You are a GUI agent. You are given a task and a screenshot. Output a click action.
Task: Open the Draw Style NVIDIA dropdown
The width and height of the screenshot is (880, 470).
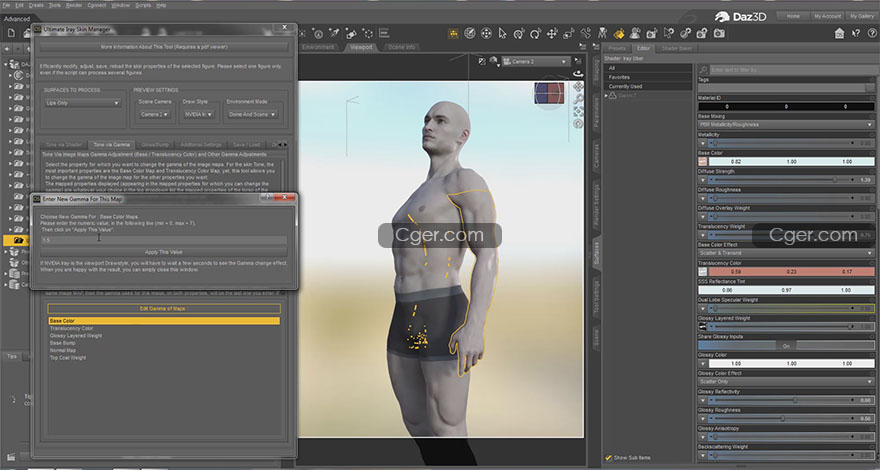point(199,115)
